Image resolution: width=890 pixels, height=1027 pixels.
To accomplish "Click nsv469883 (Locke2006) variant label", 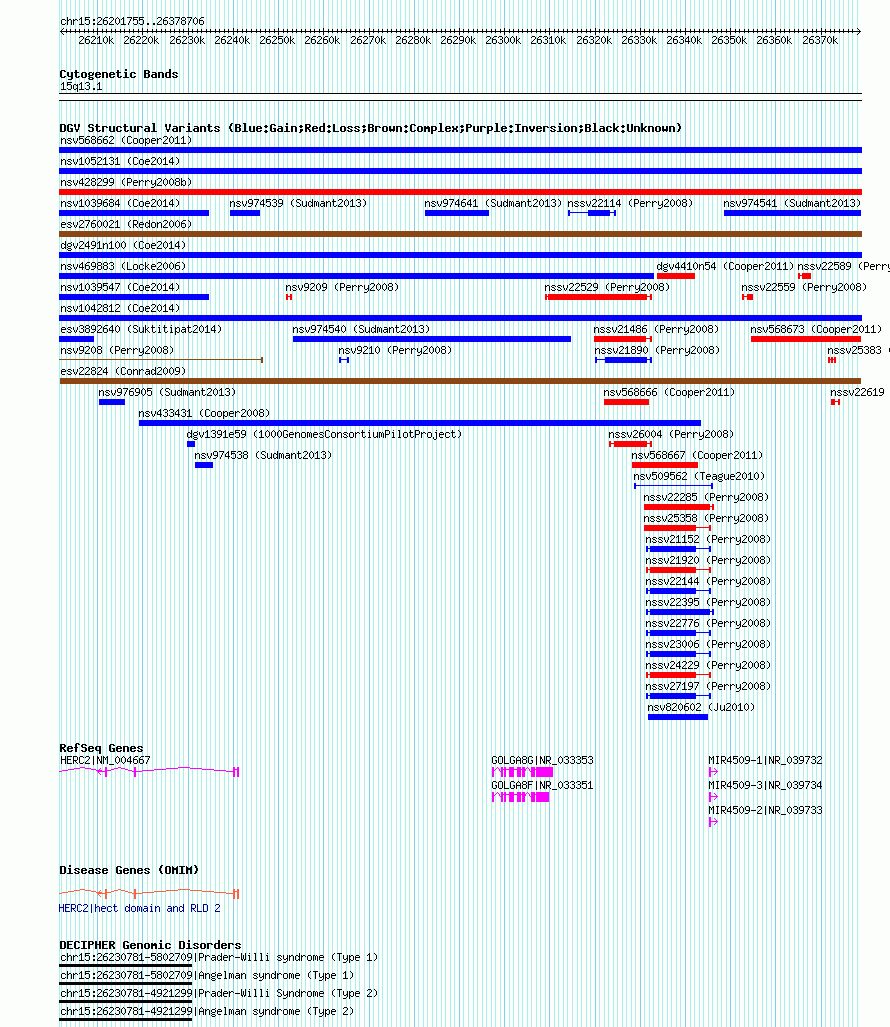I will tap(123, 266).
